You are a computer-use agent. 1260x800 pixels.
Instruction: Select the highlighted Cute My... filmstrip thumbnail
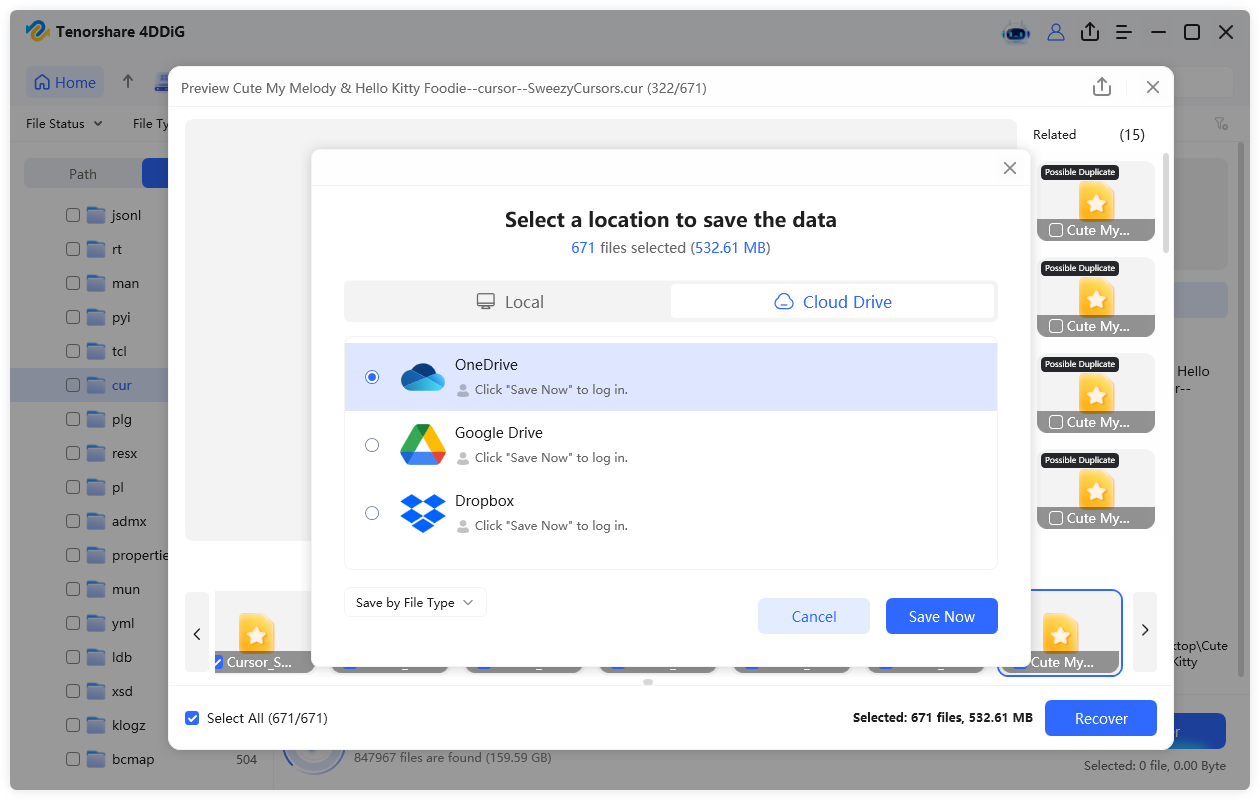click(1060, 633)
